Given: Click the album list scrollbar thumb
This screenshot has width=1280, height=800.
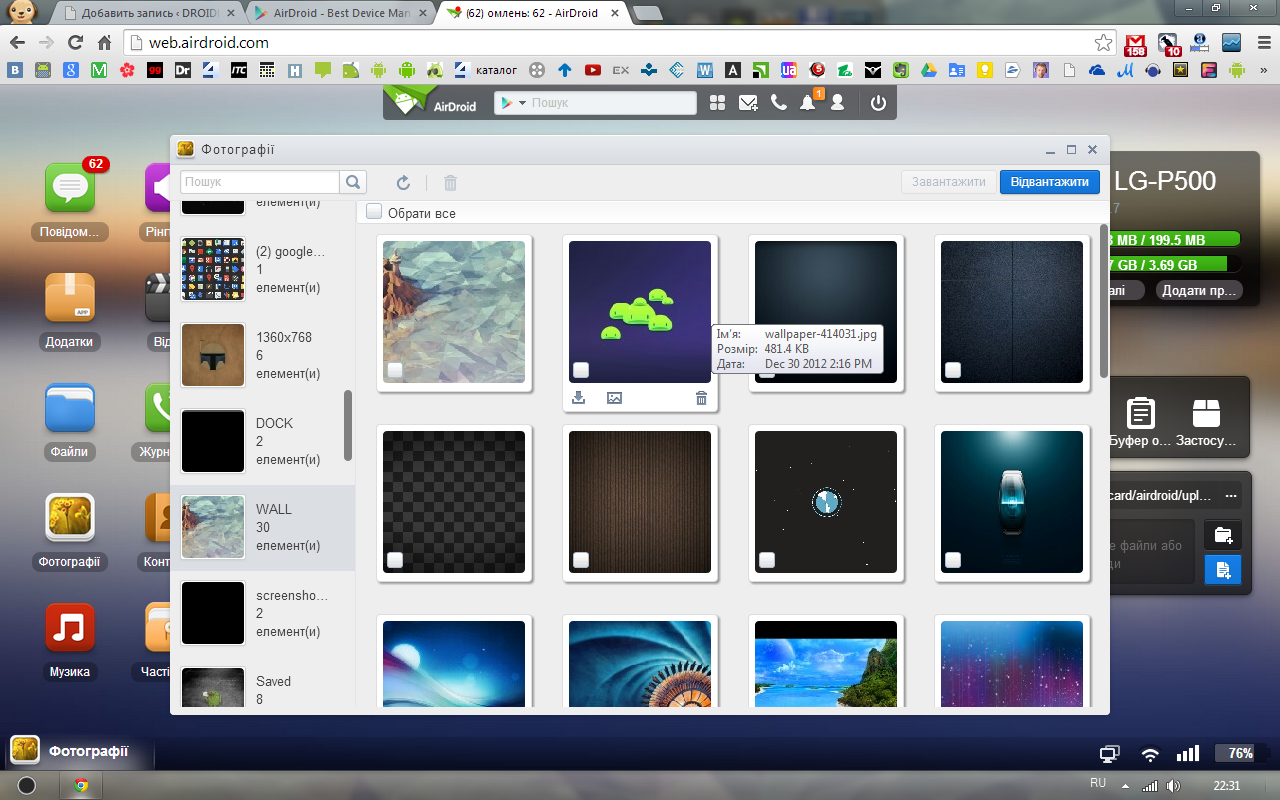Looking at the screenshot, I should (348, 425).
